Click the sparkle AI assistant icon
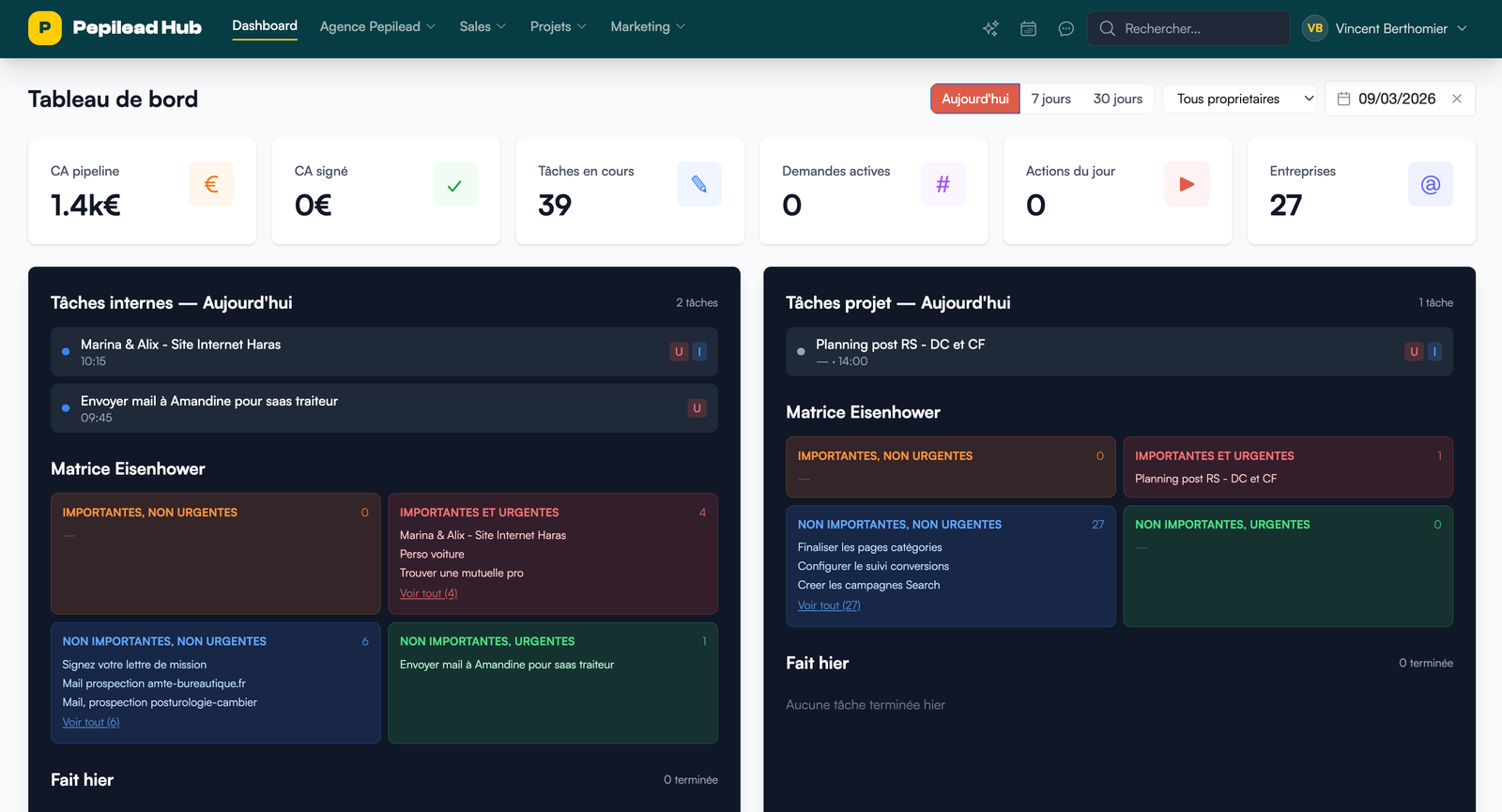Viewport: 1502px width, 812px height. click(x=990, y=29)
